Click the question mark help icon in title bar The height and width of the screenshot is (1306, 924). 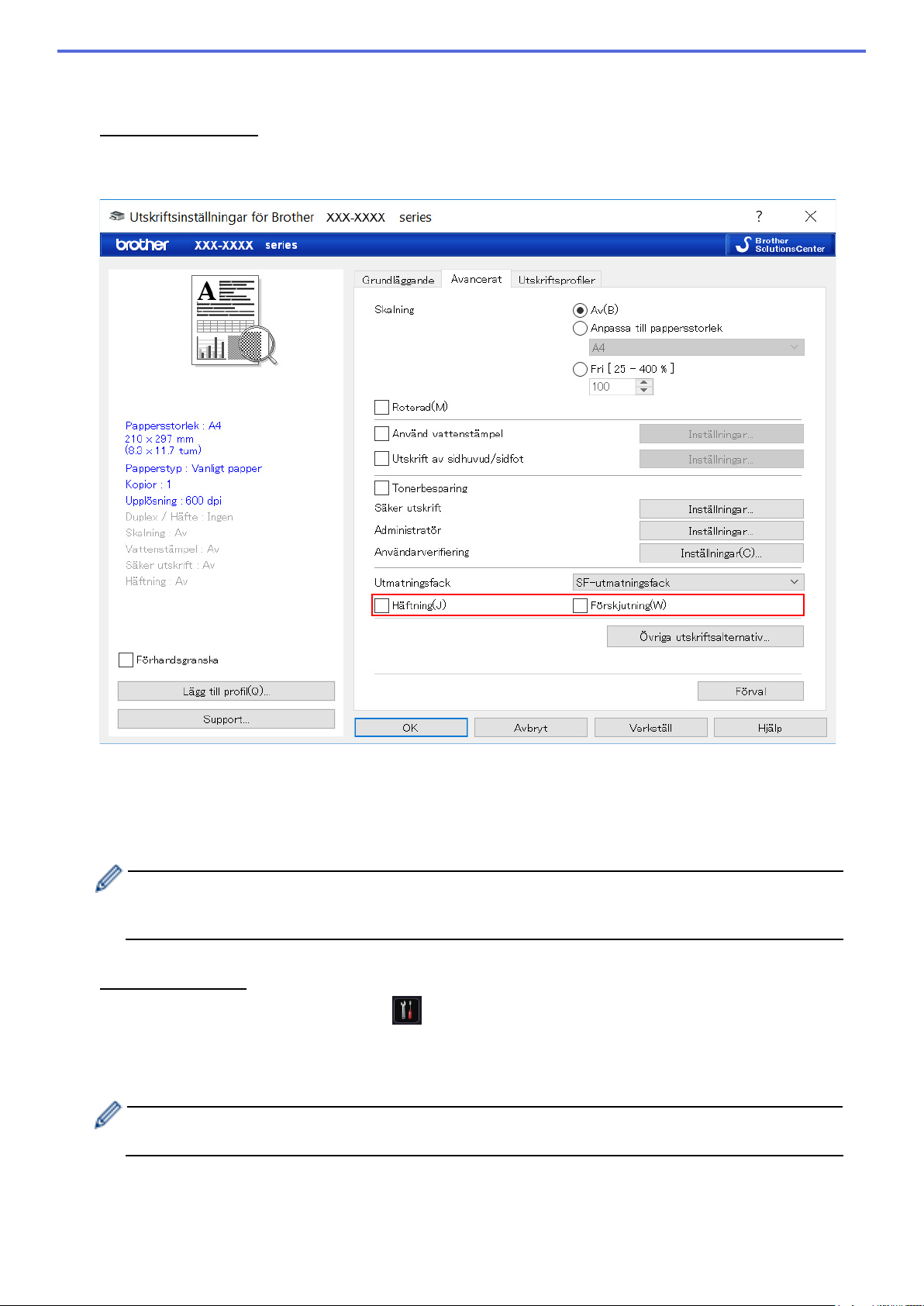759,216
